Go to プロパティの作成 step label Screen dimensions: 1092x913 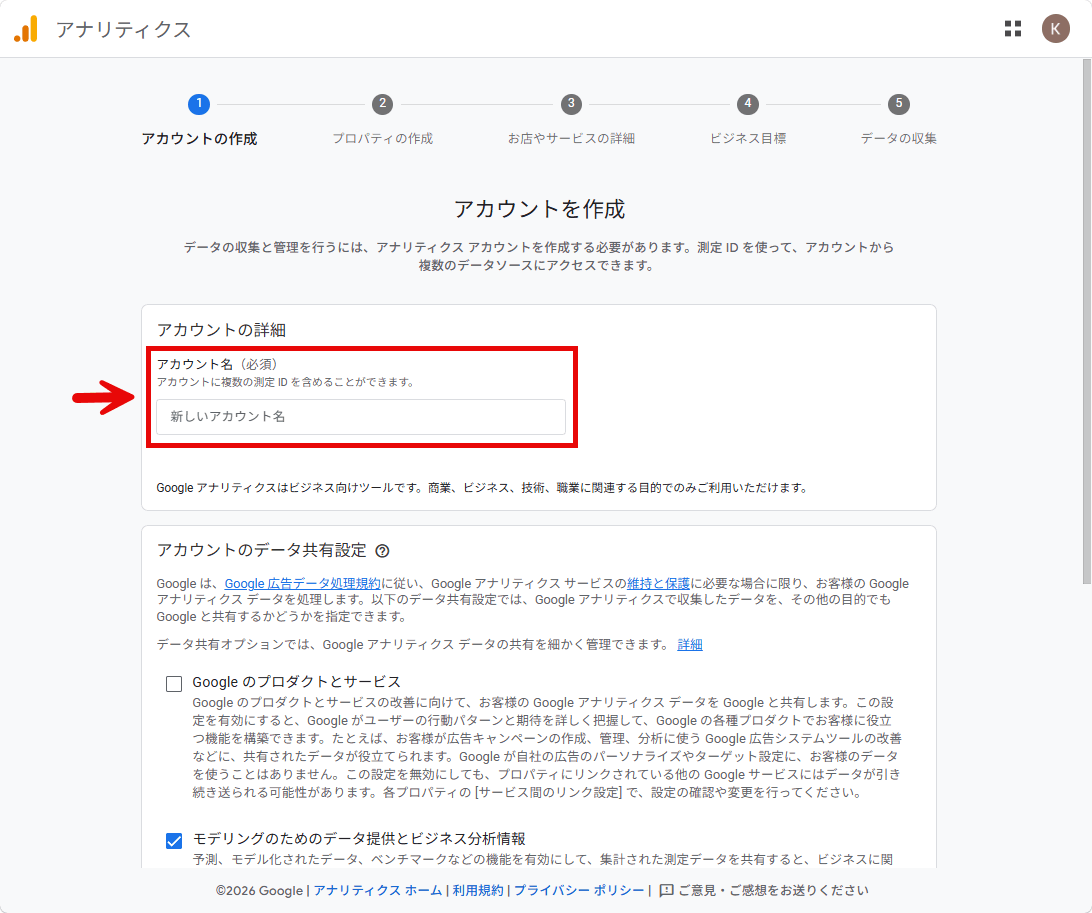tap(382, 139)
